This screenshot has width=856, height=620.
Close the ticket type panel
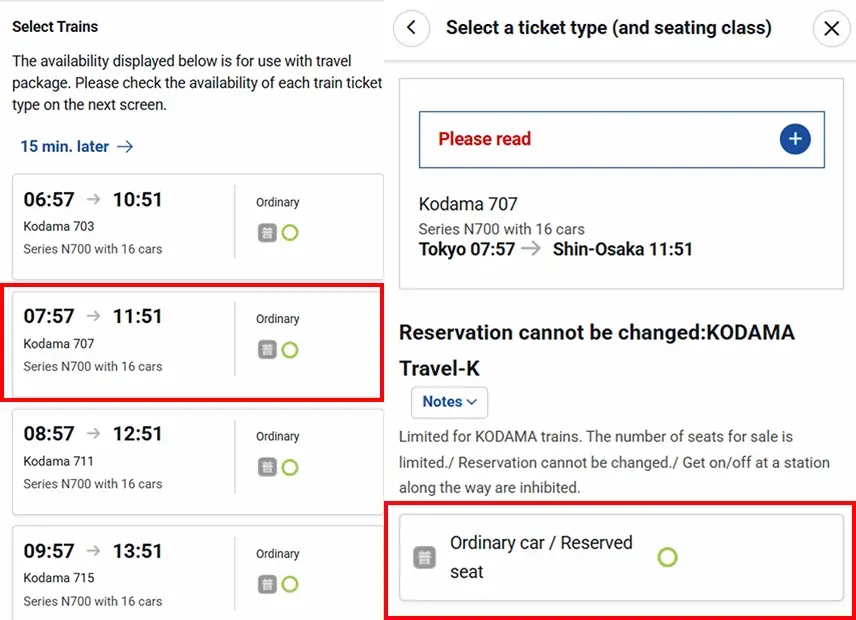click(831, 28)
